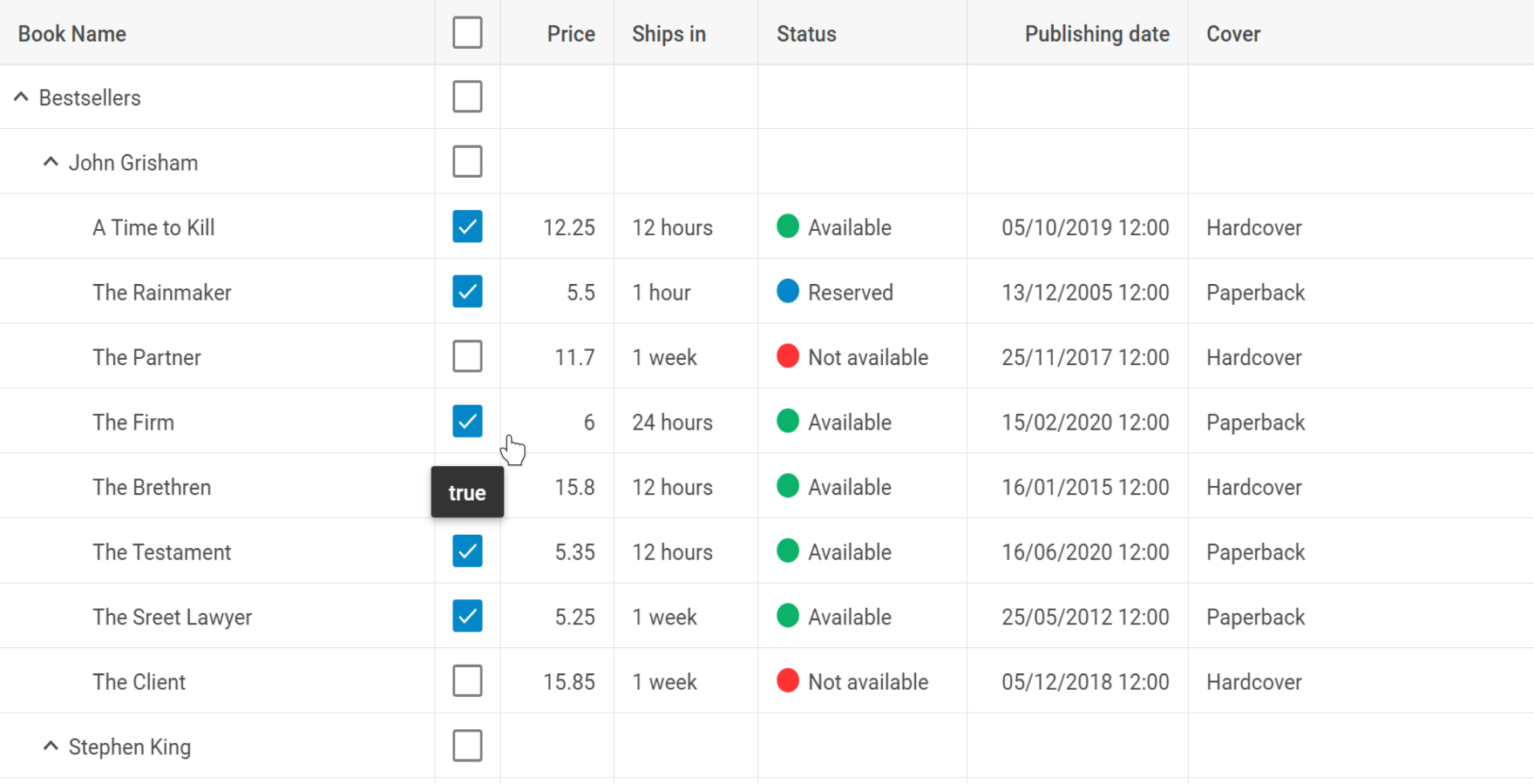The height and width of the screenshot is (784, 1534).
Task: Toggle the header select-all checkbox
Action: [467, 33]
